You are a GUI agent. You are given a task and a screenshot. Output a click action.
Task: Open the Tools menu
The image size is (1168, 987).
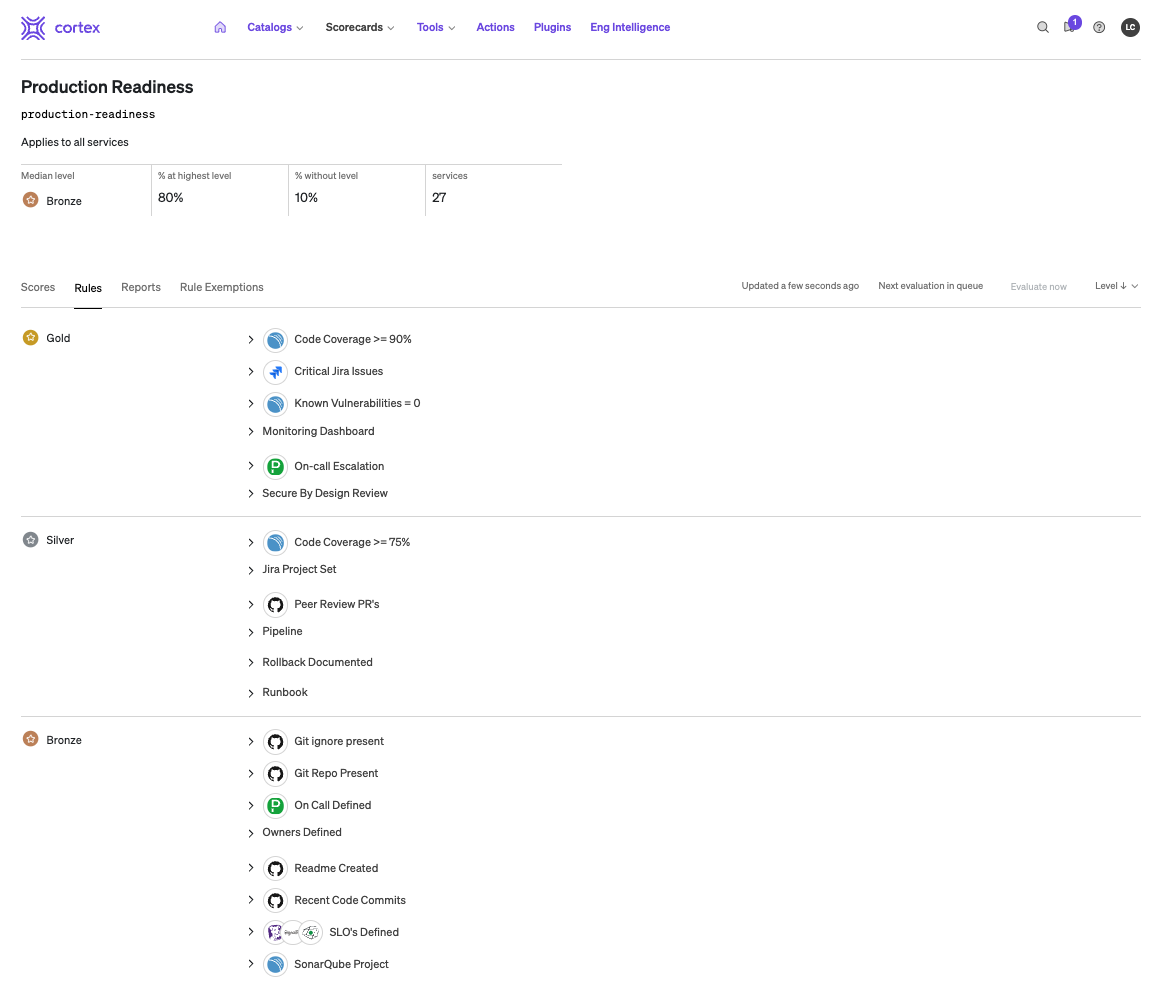coord(436,28)
